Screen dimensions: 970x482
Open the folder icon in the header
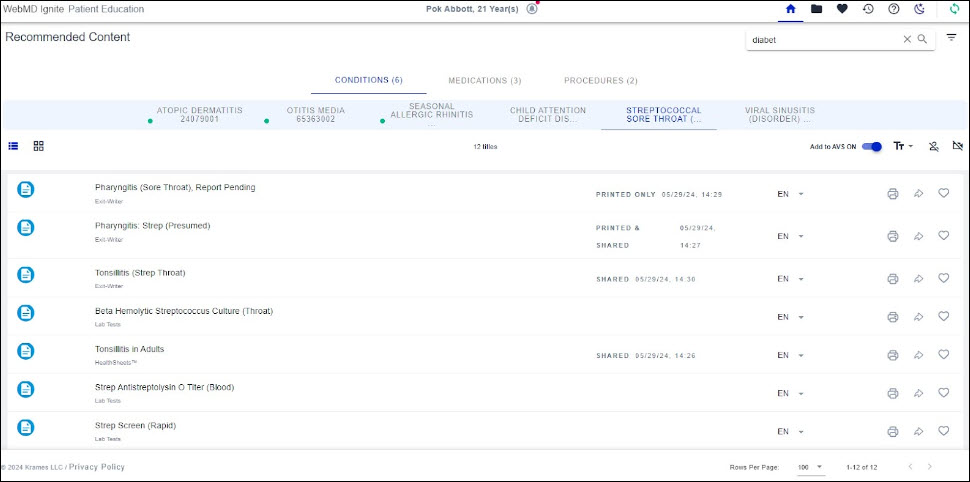point(817,9)
